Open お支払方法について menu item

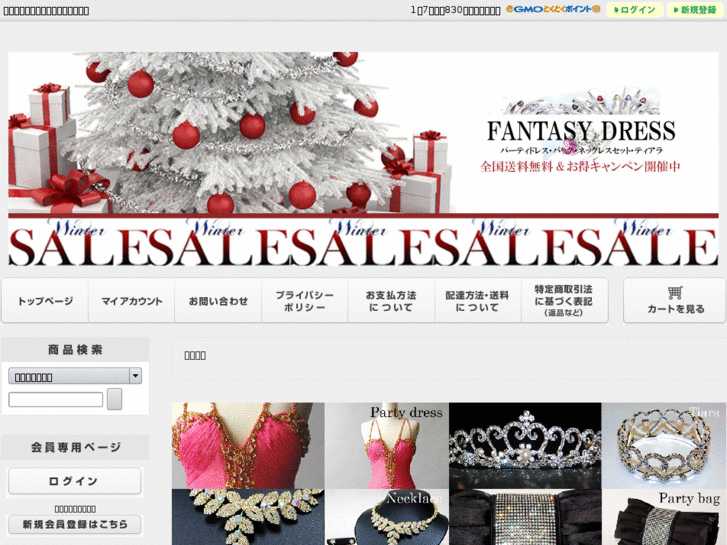point(391,301)
